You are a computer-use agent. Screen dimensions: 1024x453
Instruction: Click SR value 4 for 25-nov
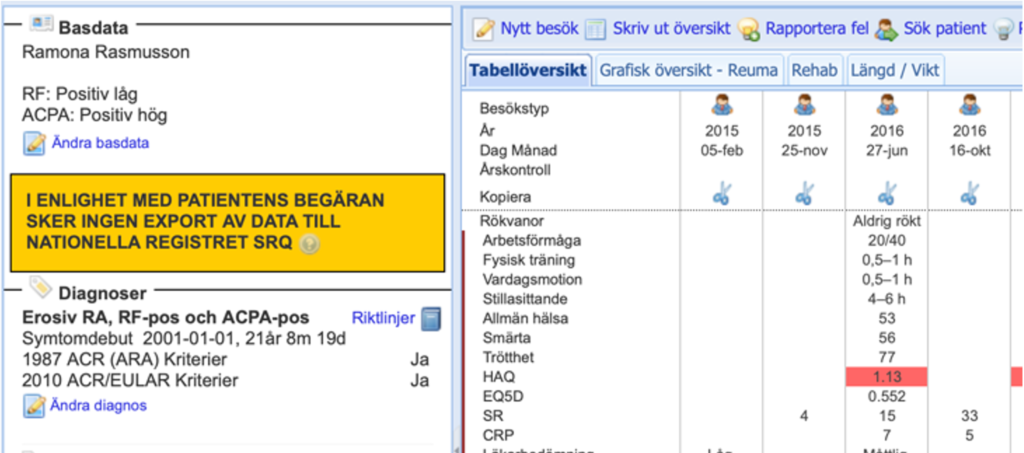804,416
